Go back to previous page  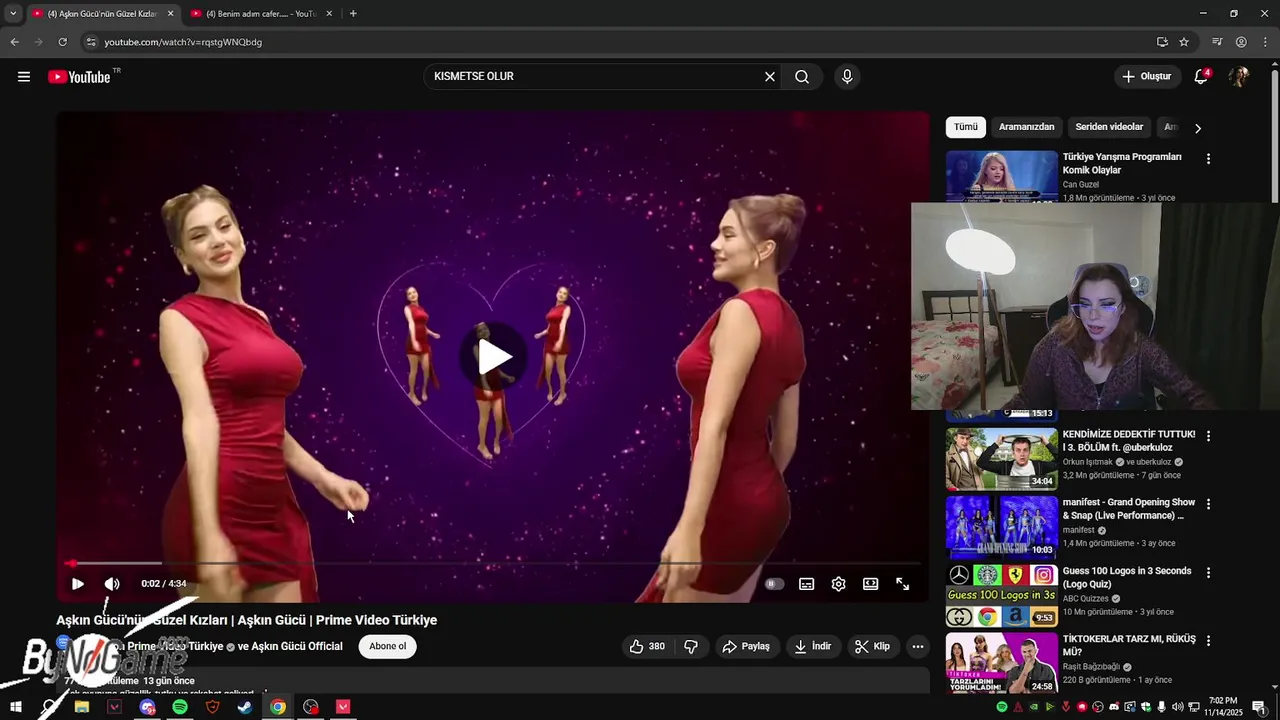pos(14,42)
